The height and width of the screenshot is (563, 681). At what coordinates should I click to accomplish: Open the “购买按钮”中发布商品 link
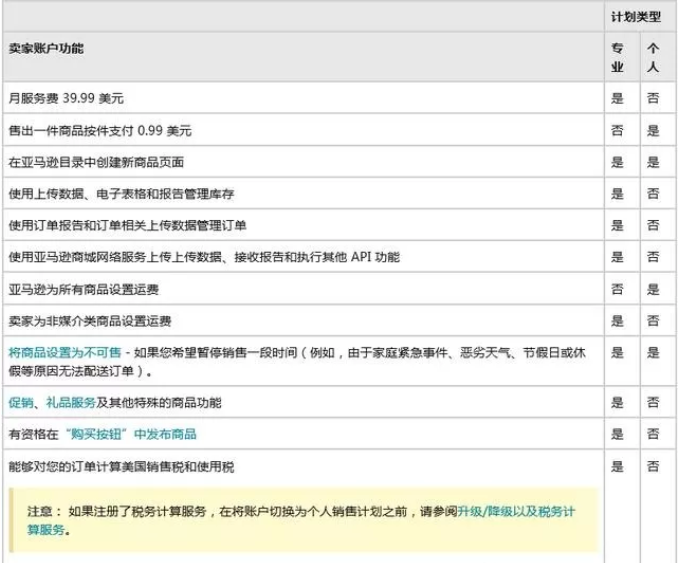(131, 434)
